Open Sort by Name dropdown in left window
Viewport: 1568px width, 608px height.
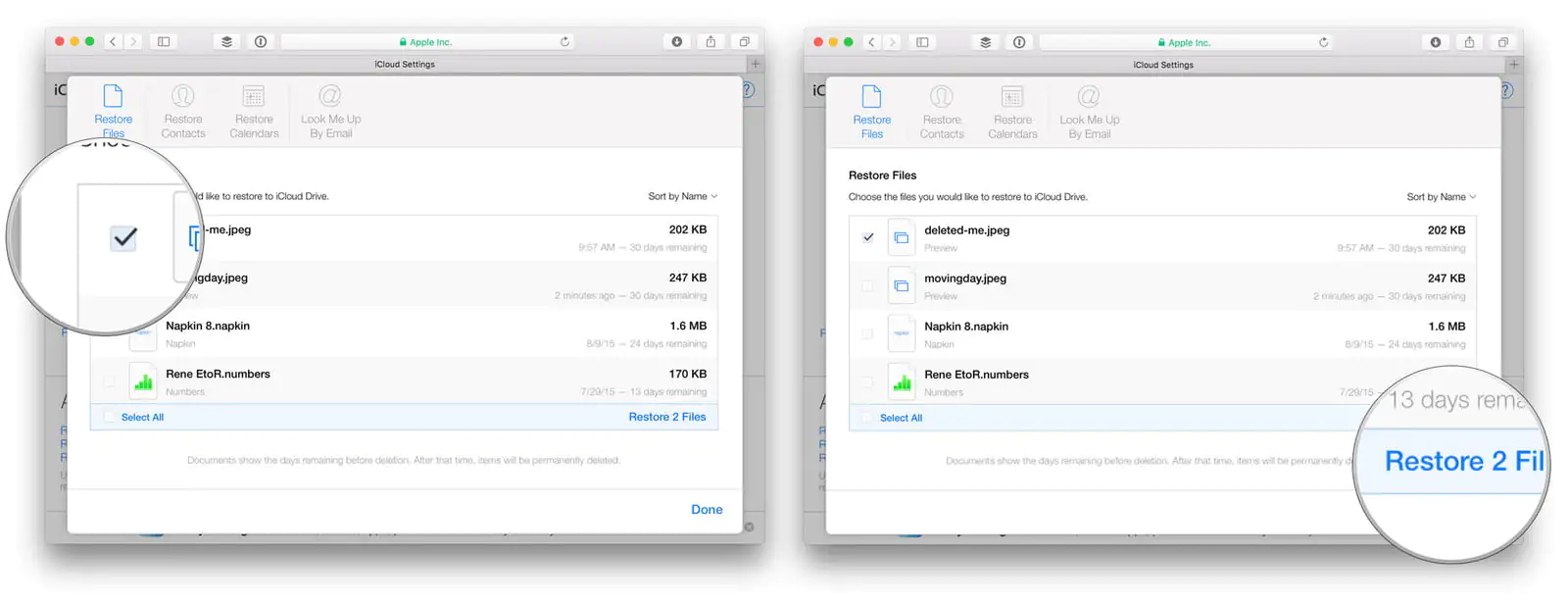683,196
